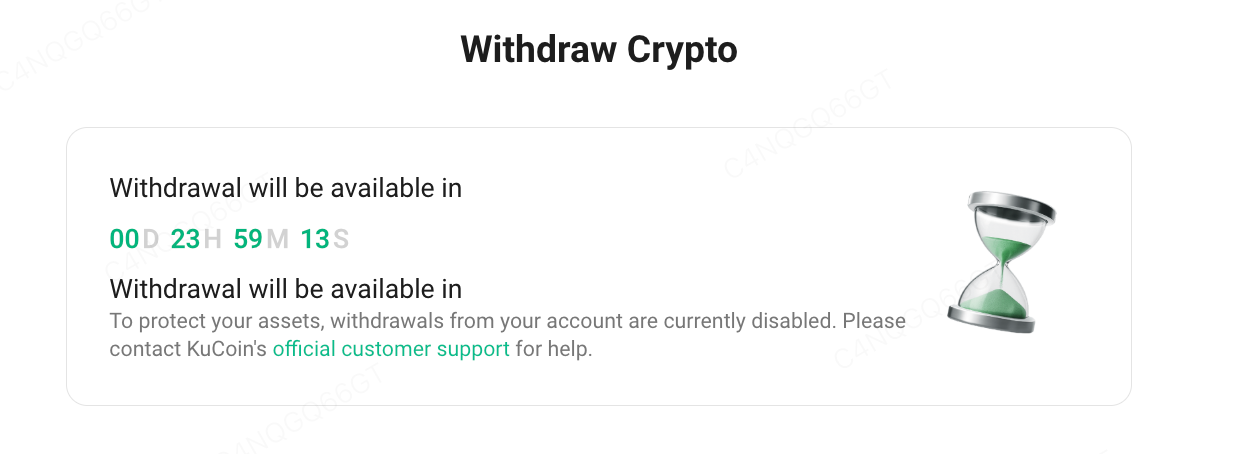
Task: Click the countdown seconds value "13"
Action: [315, 239]
